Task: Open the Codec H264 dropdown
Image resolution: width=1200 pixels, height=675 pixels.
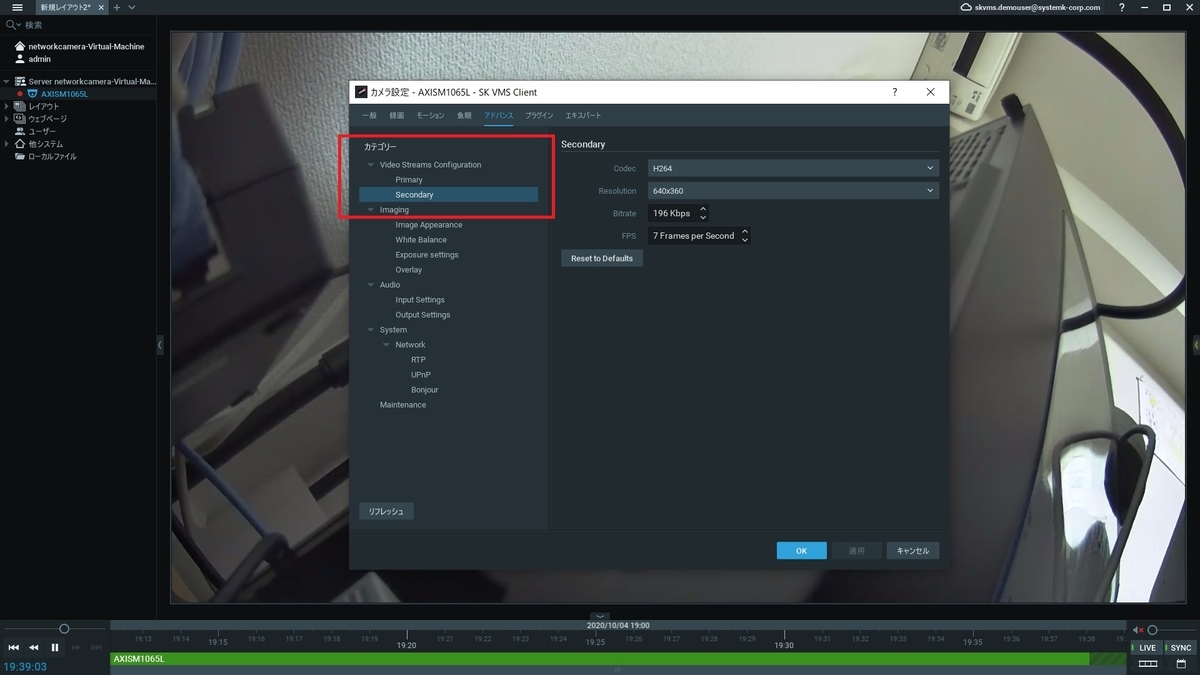Action: (793, 168)
